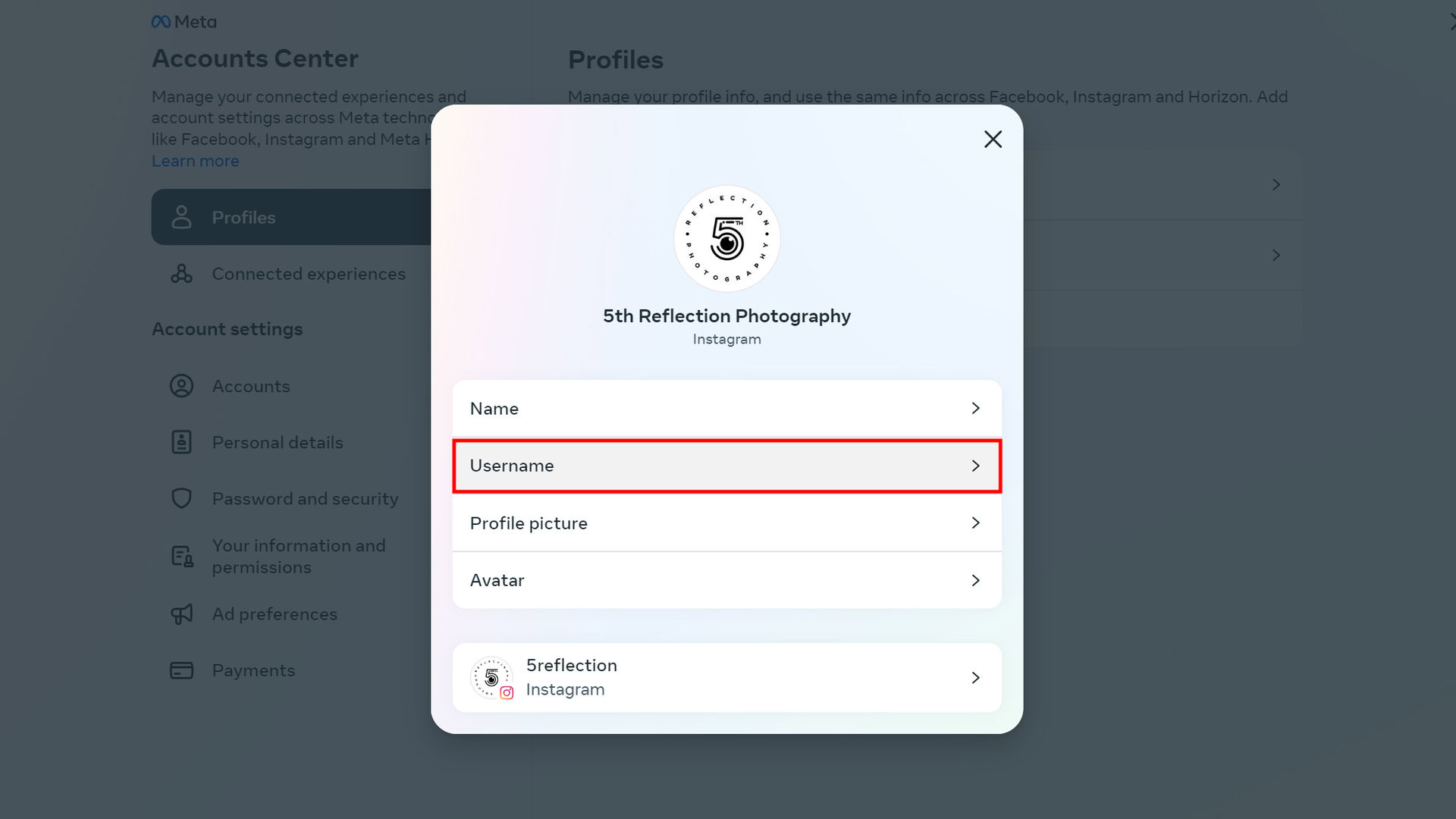Screen dimensions: 1456x819
Task: Close the profile dialog with X
Action: click(x=993, y=140)
